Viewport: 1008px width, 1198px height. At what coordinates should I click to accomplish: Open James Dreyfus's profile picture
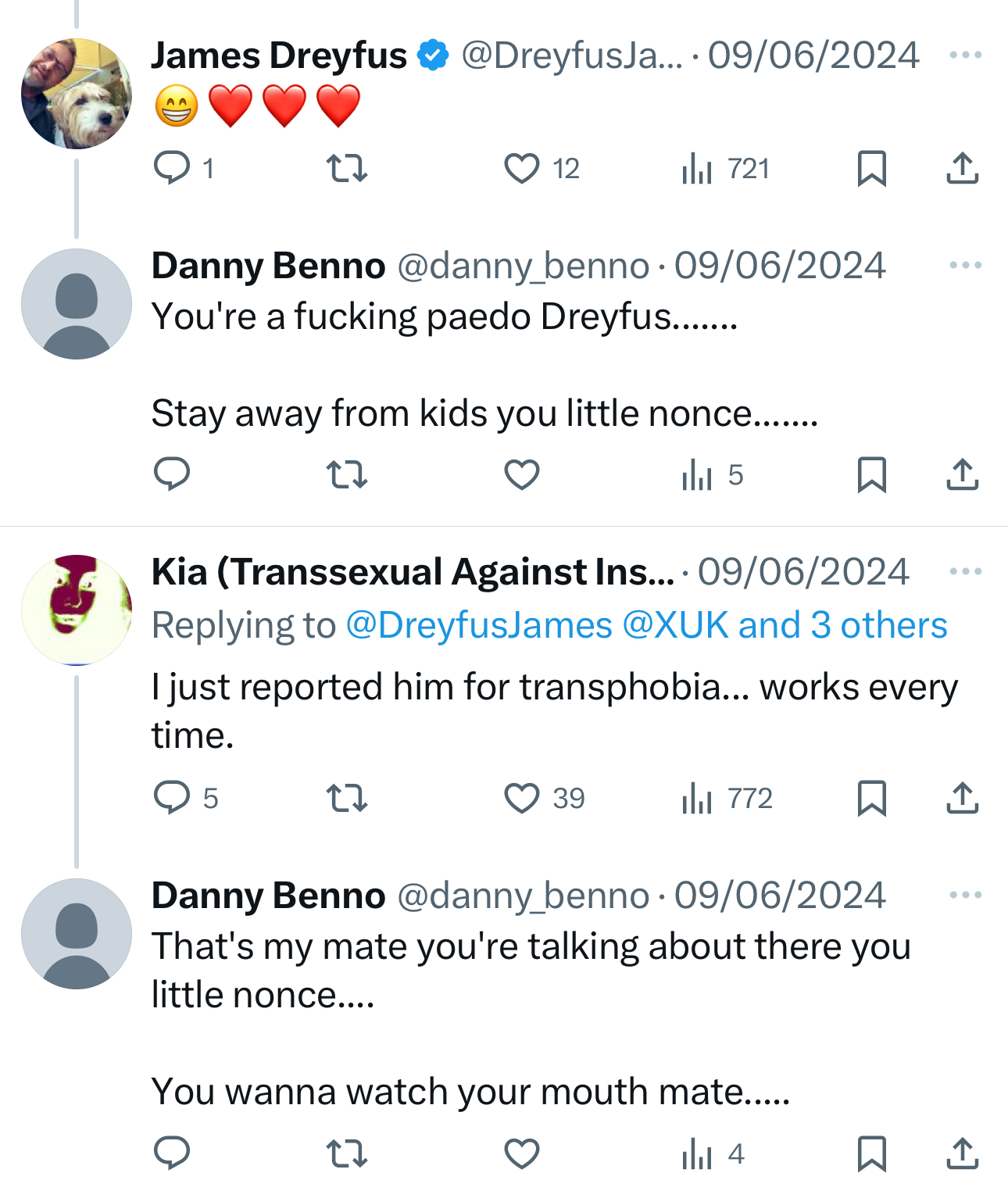tap(77, 94)
